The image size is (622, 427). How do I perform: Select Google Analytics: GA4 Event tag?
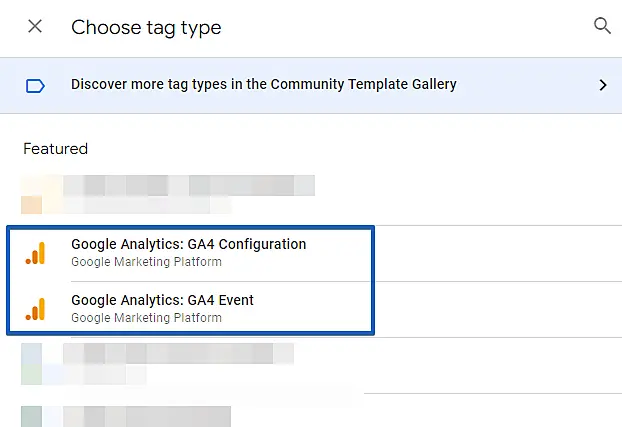[162, 300]
